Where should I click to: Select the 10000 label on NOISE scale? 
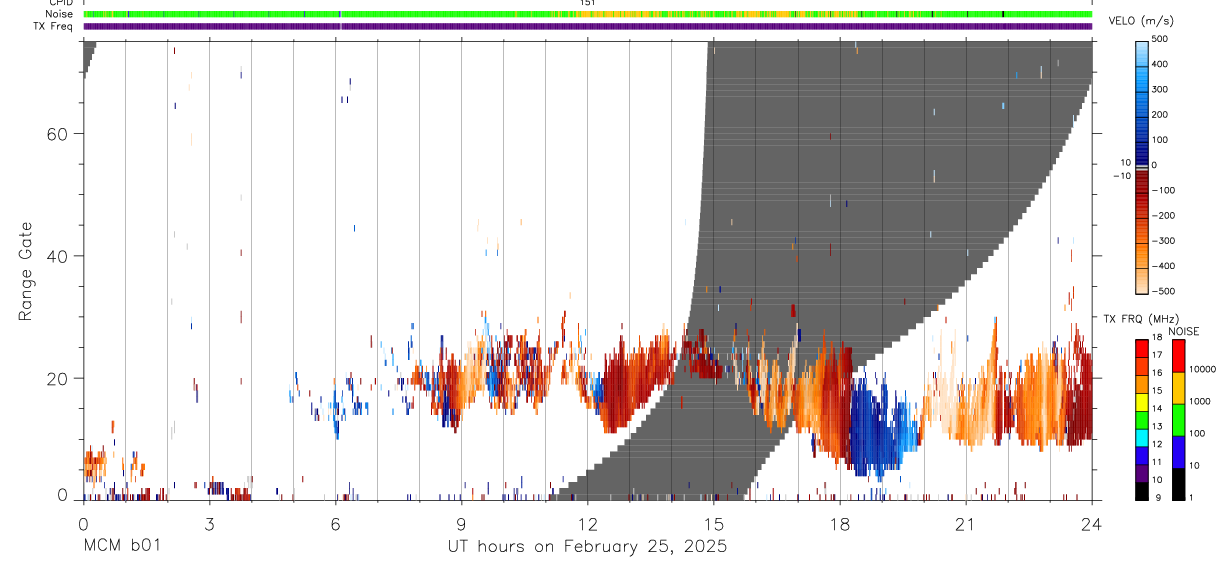[1202, 369]
